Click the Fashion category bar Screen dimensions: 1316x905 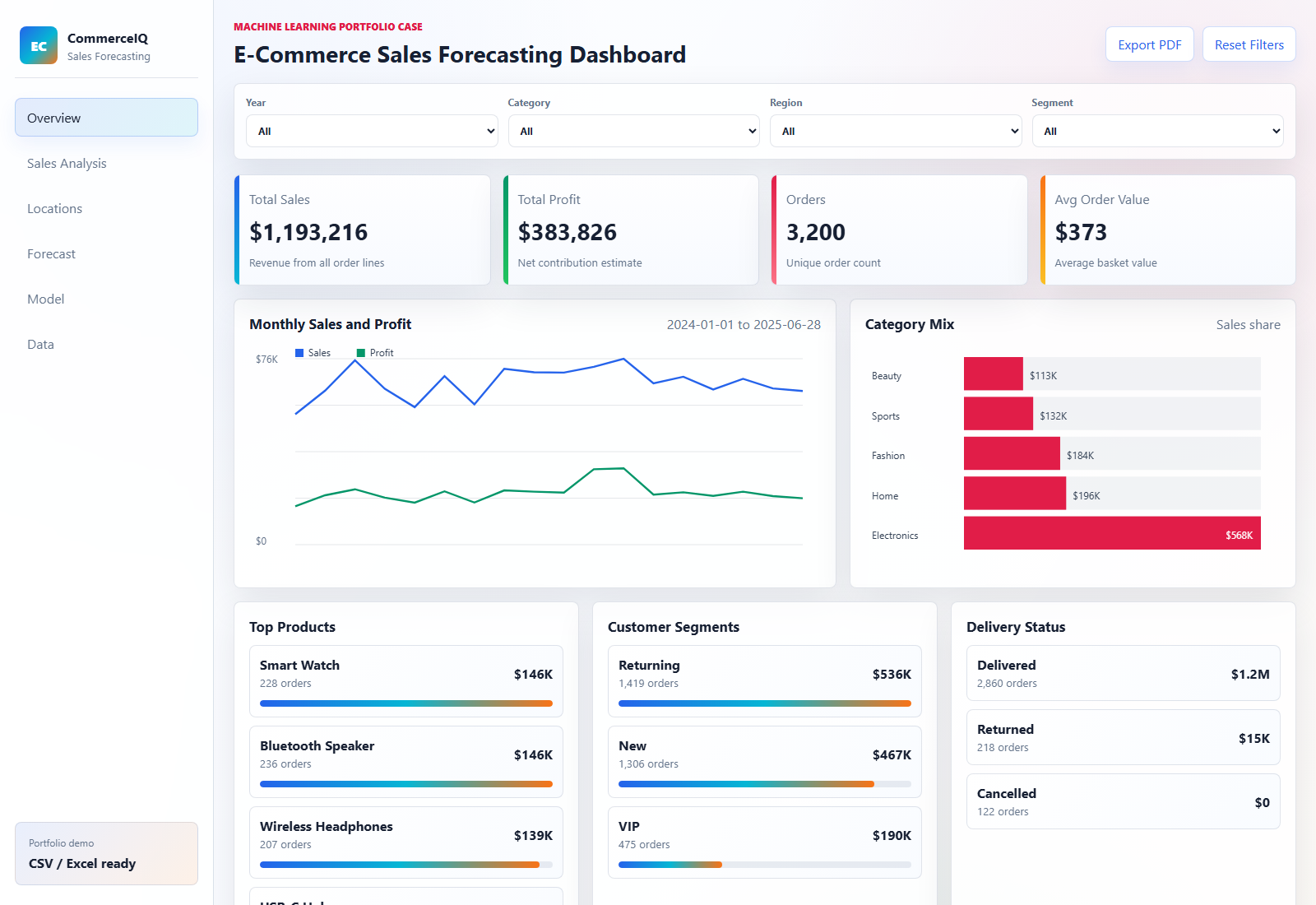point(1012,453)
